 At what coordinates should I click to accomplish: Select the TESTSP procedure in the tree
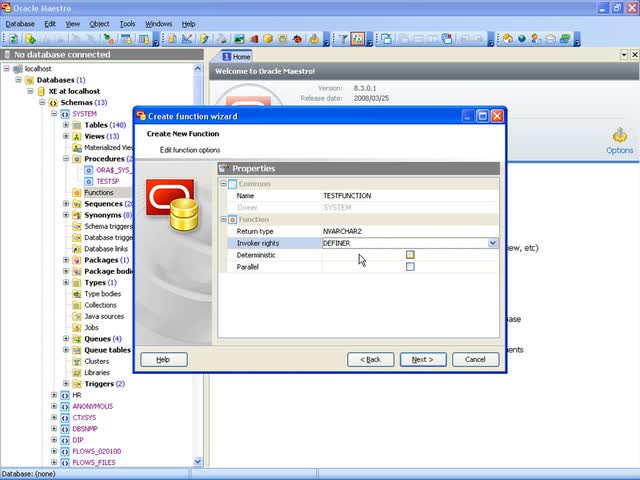point(108,181)
